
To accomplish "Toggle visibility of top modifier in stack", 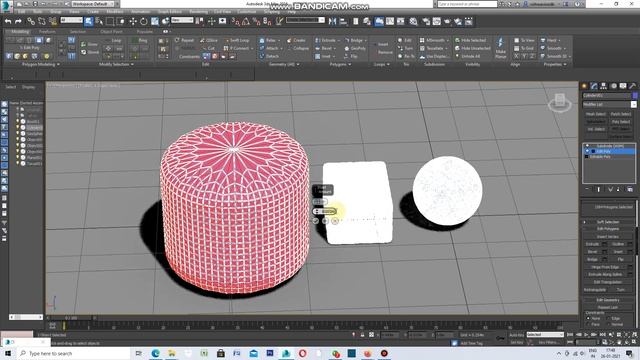I will 587,146.
